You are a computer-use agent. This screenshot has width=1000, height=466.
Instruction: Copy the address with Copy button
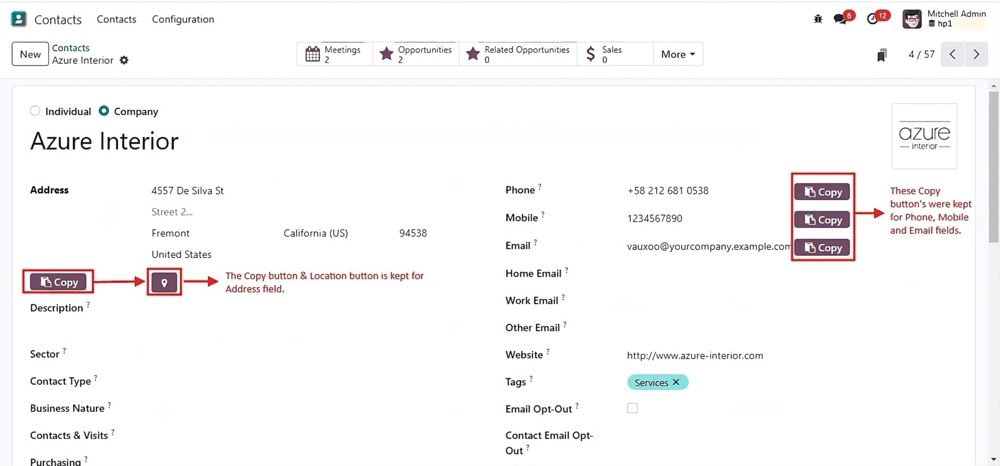58,282
